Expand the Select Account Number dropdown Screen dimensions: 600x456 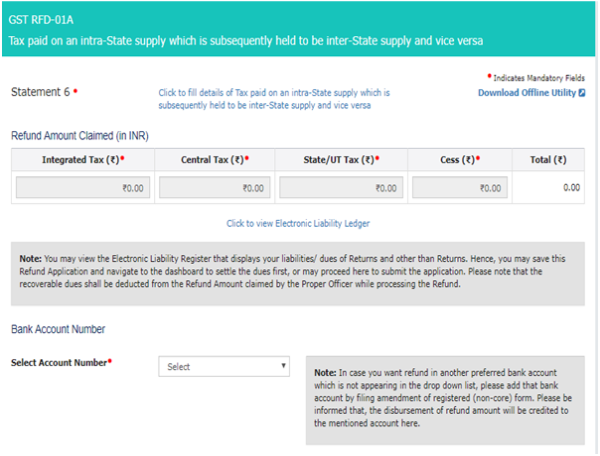[224, 367]
